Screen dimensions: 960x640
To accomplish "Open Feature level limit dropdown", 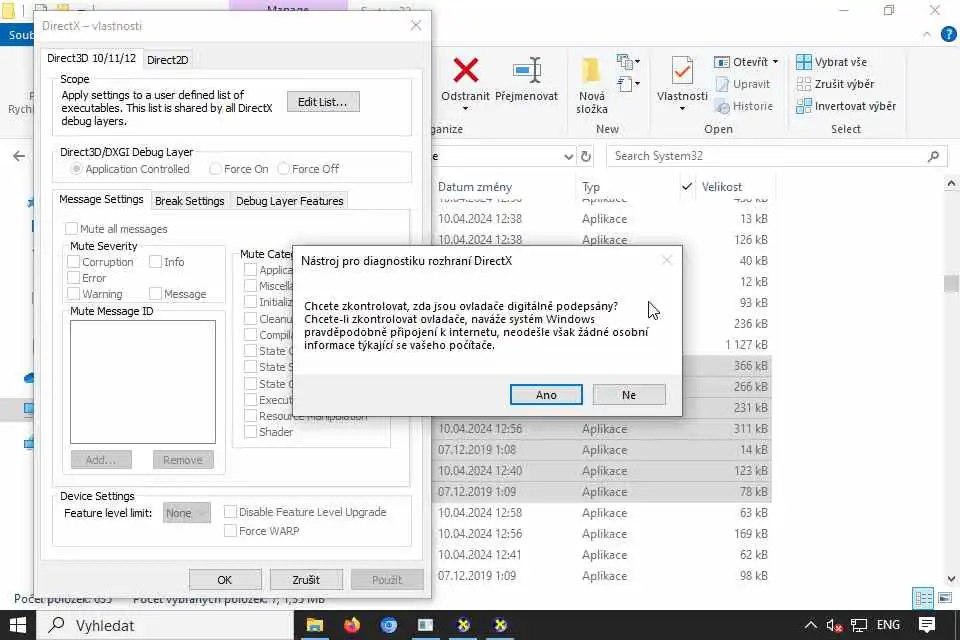I will (x=187, y=513).
